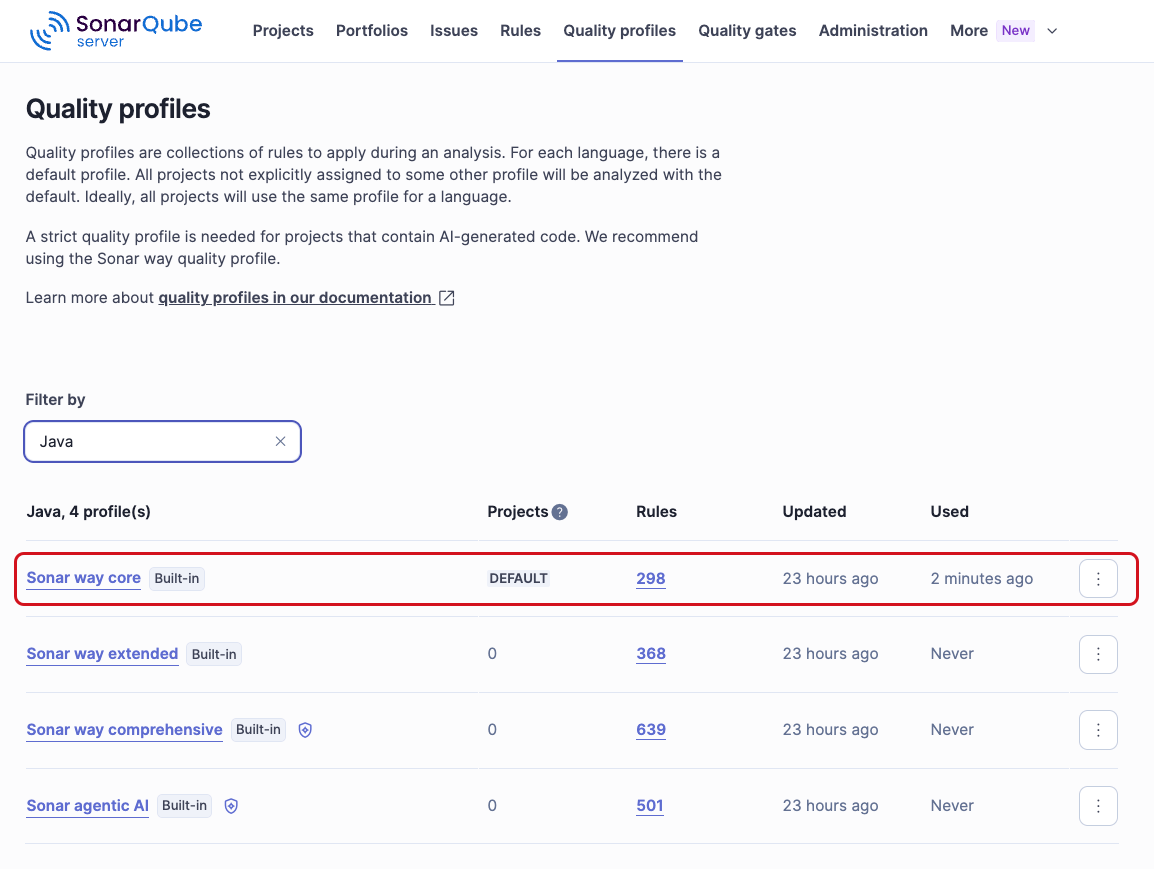Click the Used column header
The width and height of the screenshot is (1154, 869).
click(949, 512)
